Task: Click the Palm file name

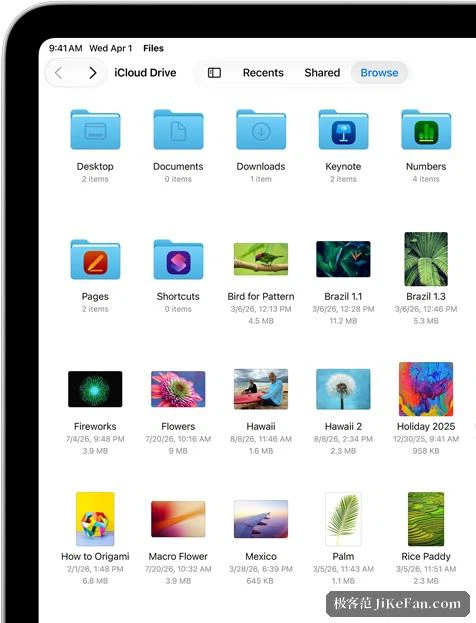Action: tap(343, 556)
